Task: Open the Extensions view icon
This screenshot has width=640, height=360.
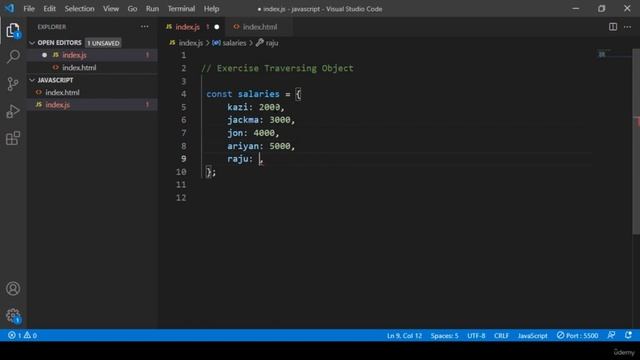Action: point(13,138)
